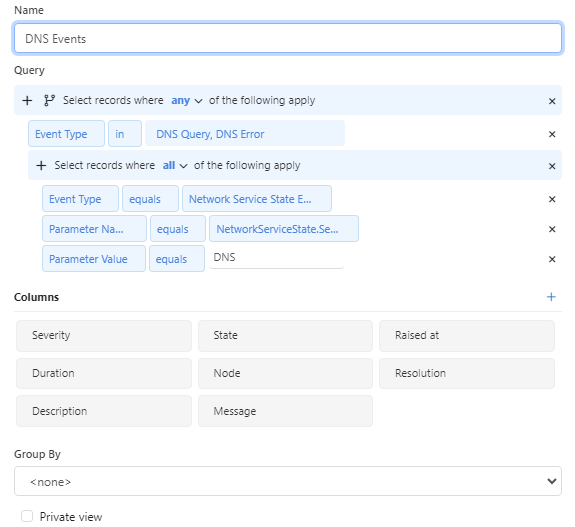
Task: Select the Resolution column tile
Action: (x=467, y=373)
